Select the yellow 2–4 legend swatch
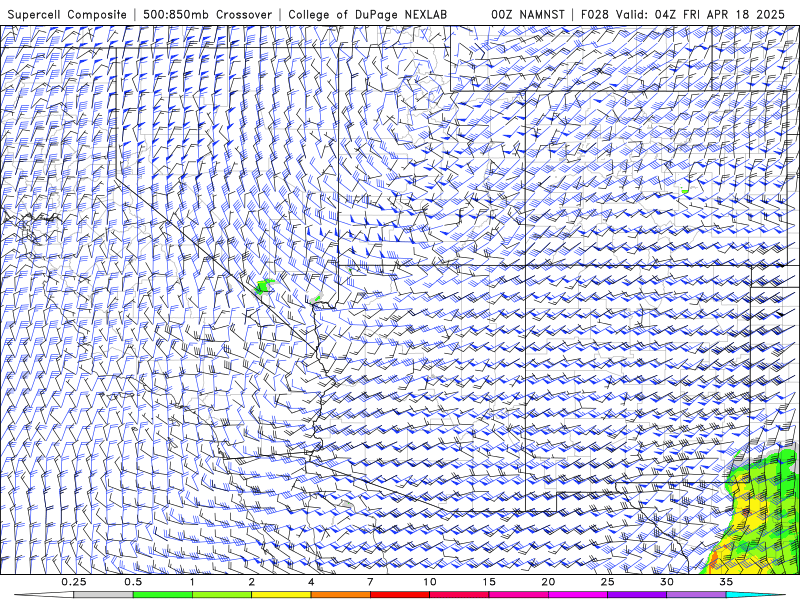800x600 pixels. pyautogui.click(x=281, y=595)
